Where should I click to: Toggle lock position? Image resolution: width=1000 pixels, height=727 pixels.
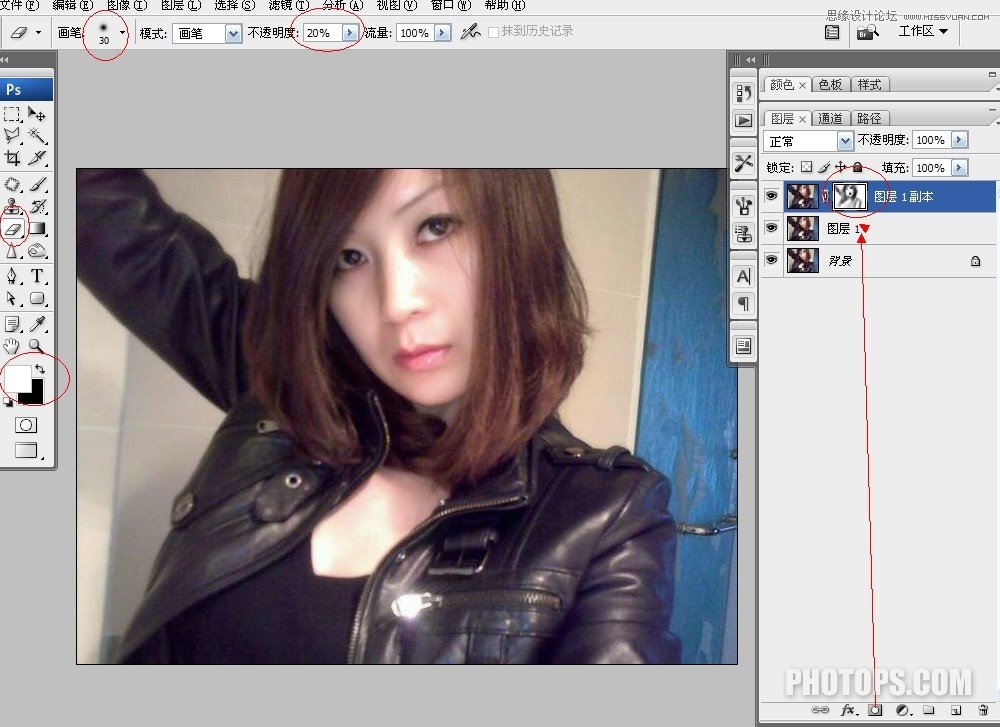coord(841,167)
